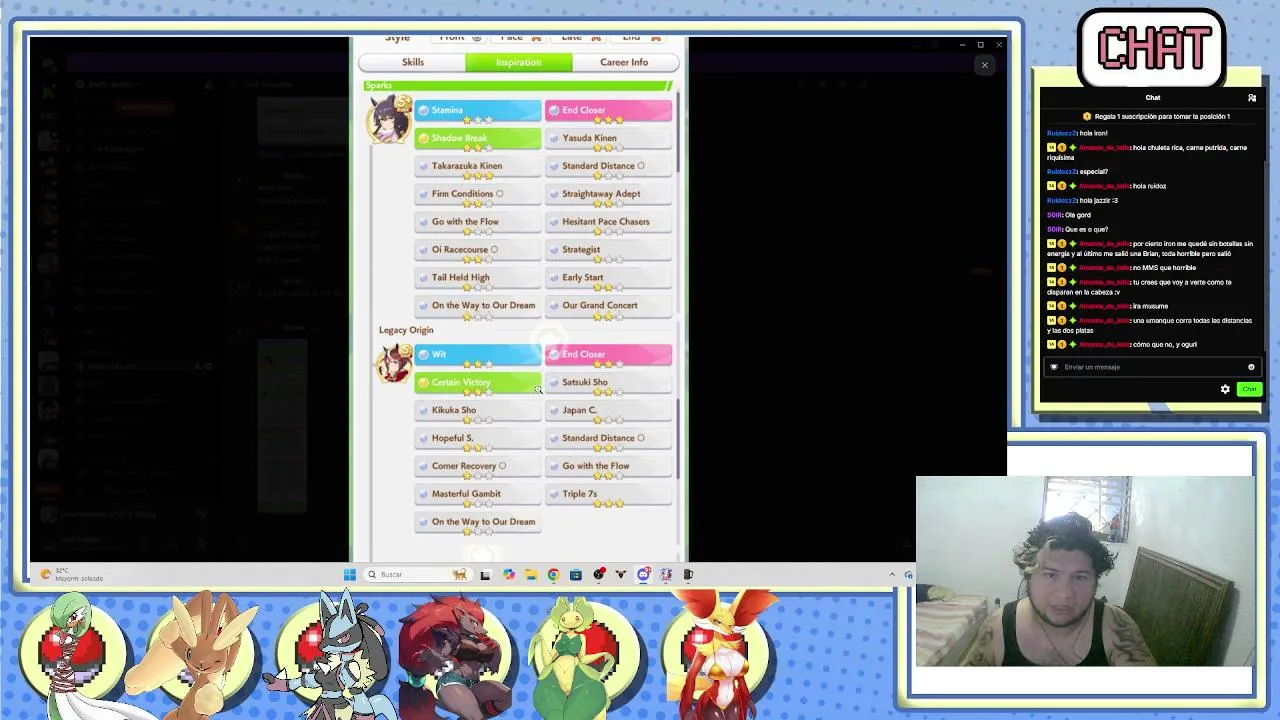Viewport: 1280px width, 720px height.
Task: Click the Takarazuka Kinen spark
Action: pyautogui.click(x=478, y=167)
